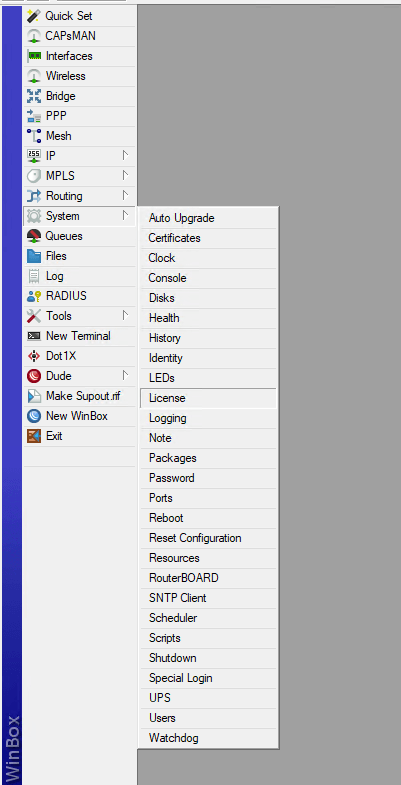Click the Mesh nodes icon
This screenshot has width=401, height=785.
34,136
